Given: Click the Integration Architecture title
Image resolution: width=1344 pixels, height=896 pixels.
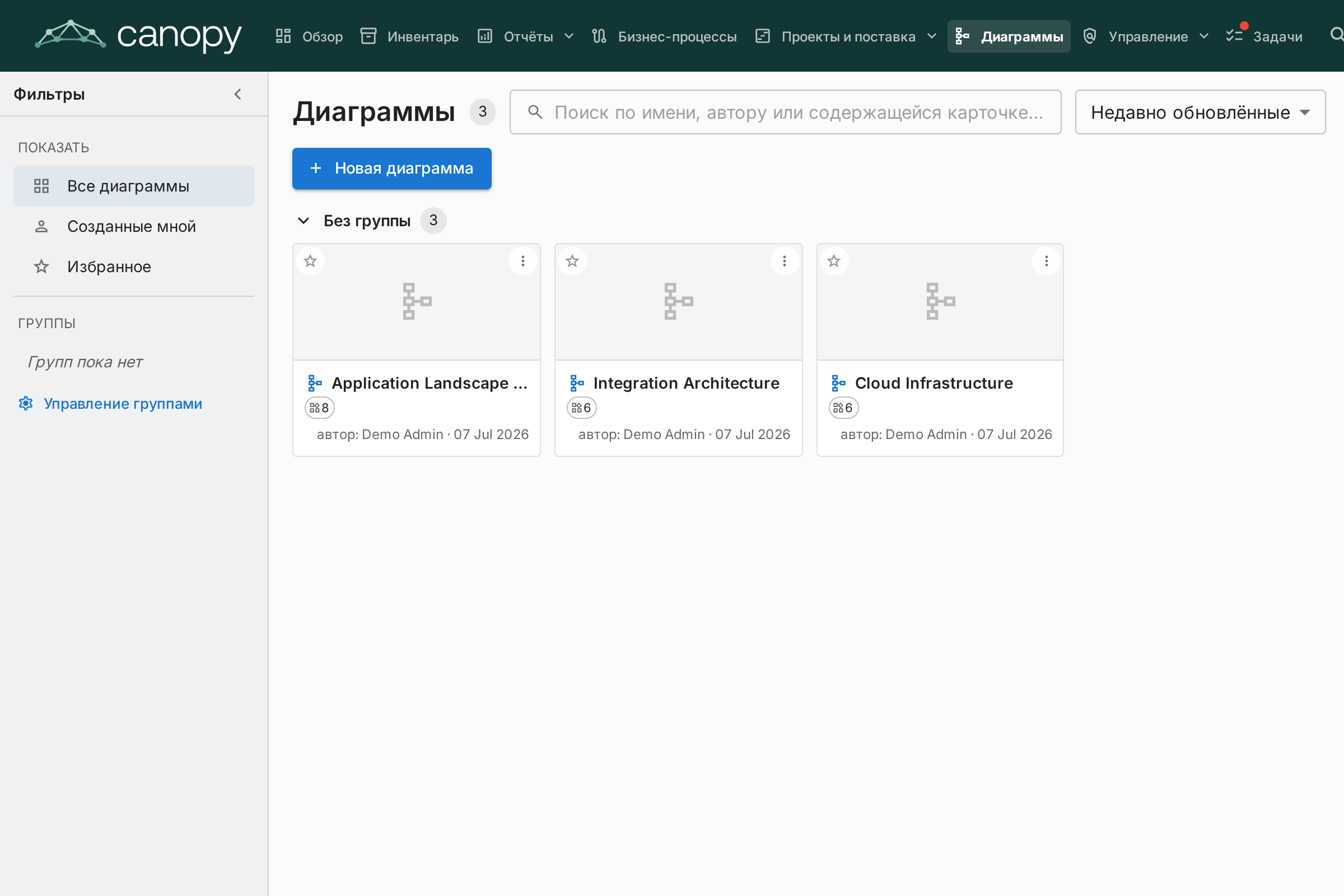Looking at the screenshot, I should pos(687,383).
